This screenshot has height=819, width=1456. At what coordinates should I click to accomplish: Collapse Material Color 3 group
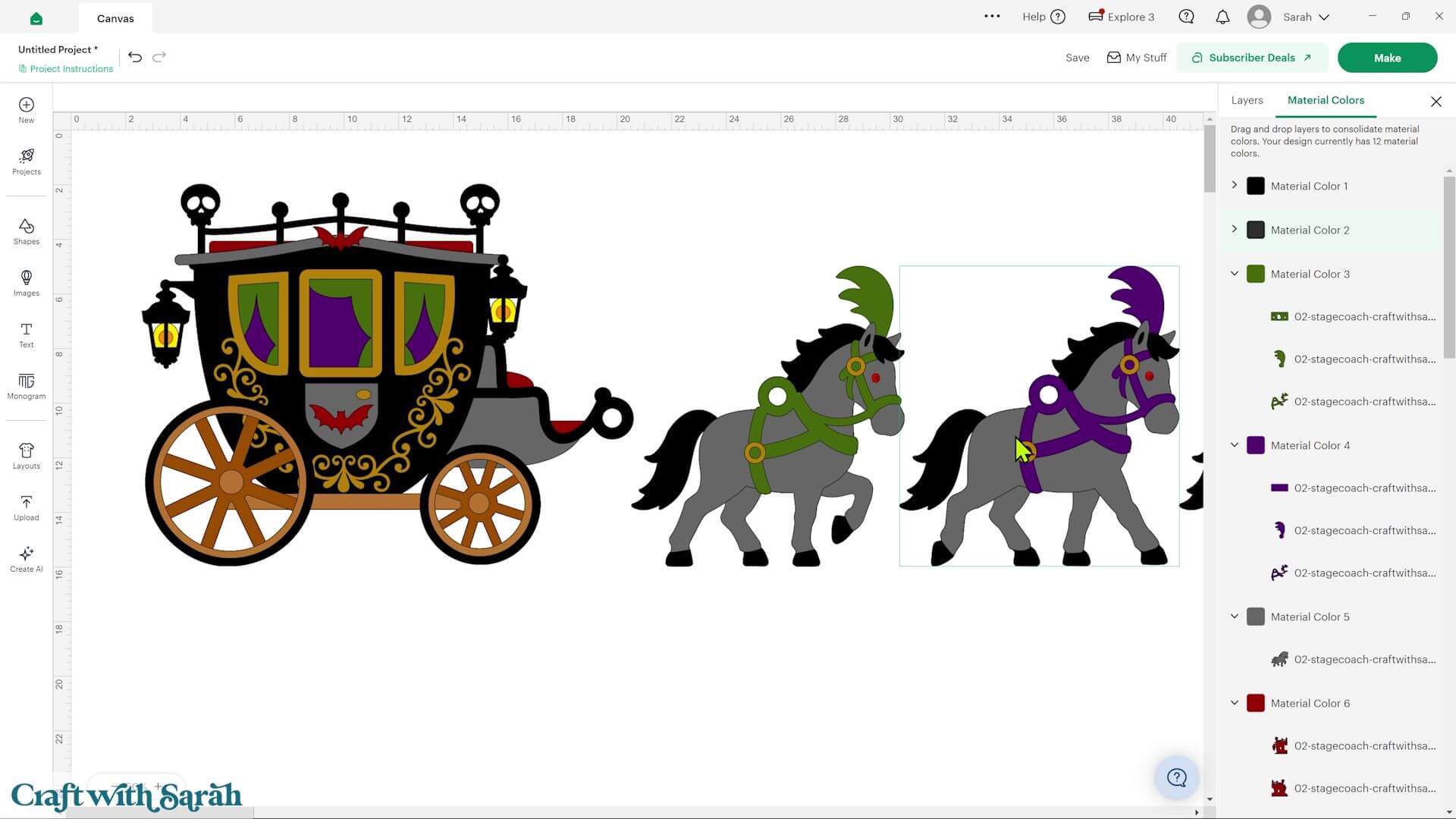[1234, 273]
